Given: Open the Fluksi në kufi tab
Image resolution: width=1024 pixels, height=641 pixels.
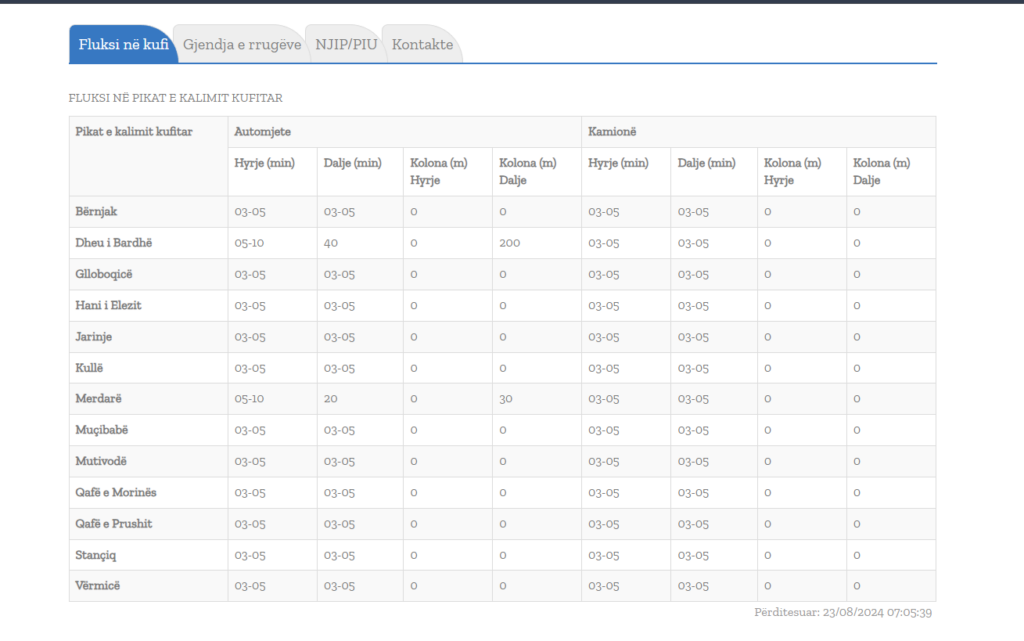Looking at the screenshot, I should click(123, 44).
